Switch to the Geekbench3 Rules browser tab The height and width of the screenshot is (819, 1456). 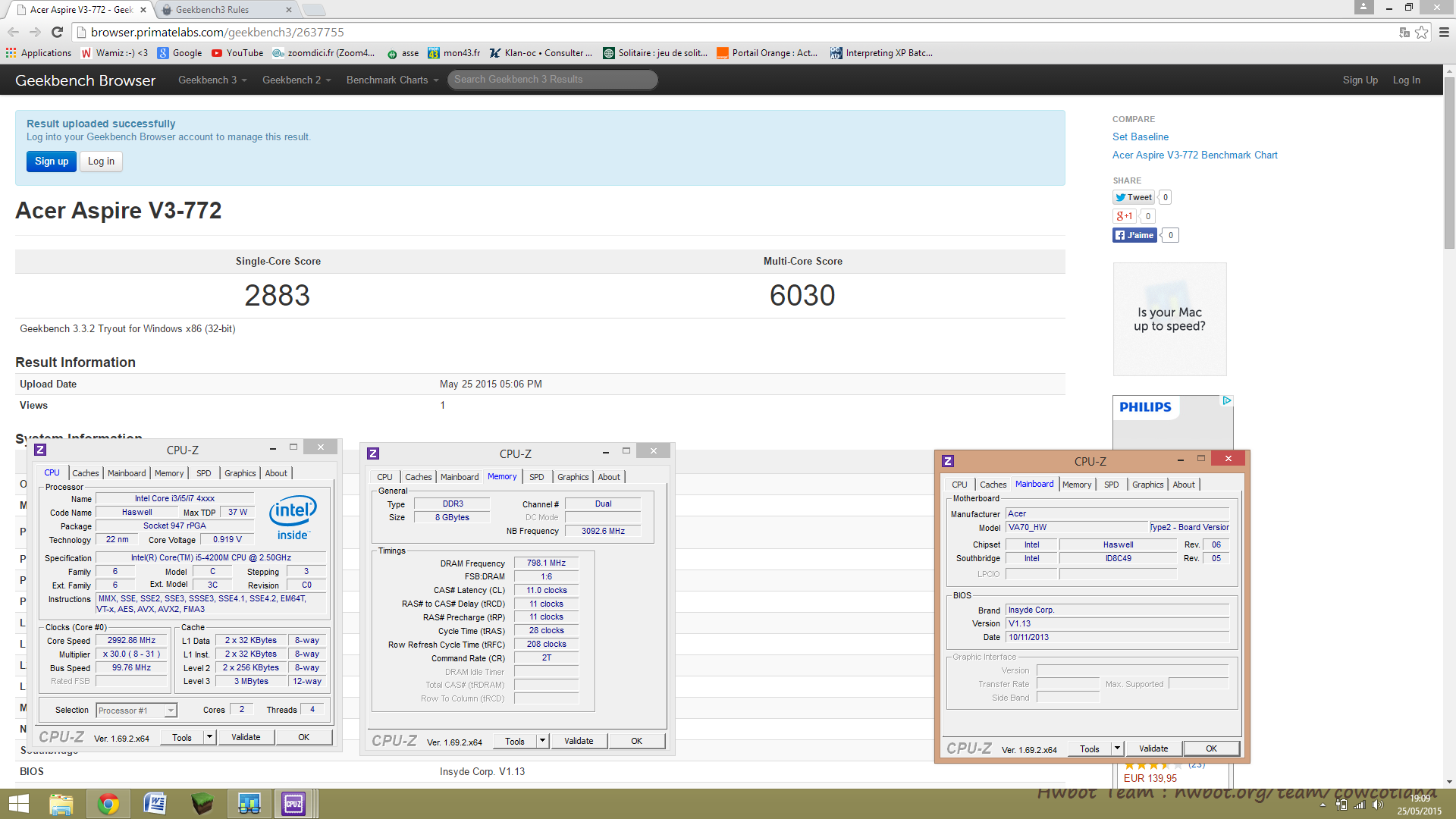[224, 10]
